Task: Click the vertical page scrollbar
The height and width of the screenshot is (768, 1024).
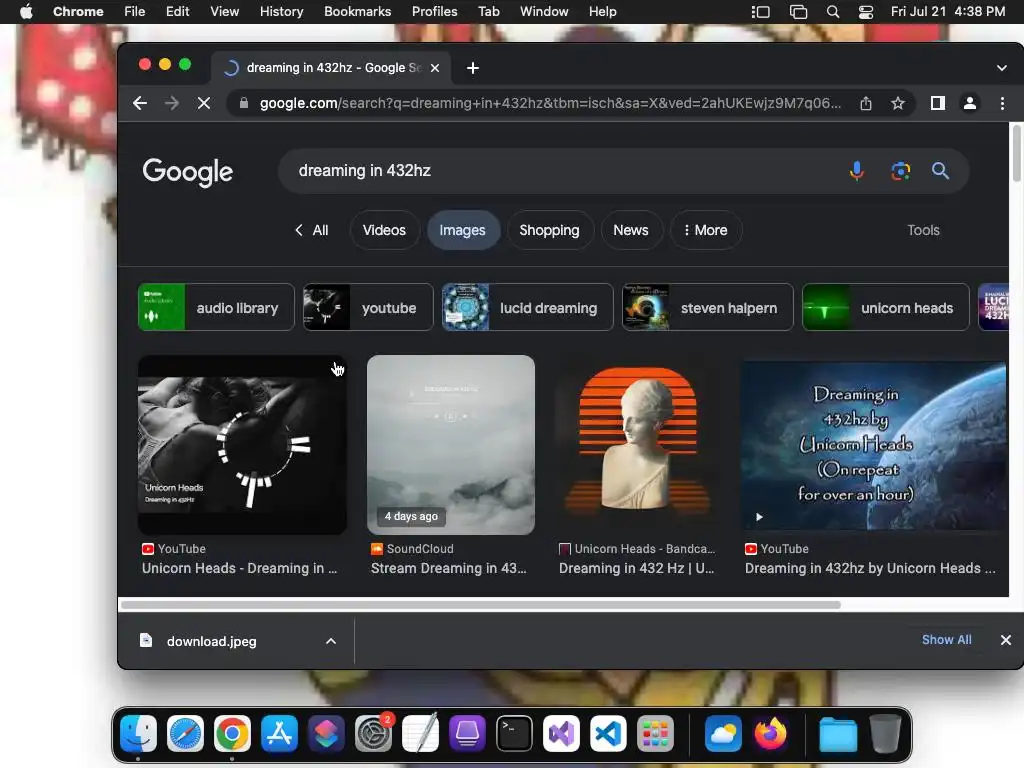Action: pos(1016,154)
